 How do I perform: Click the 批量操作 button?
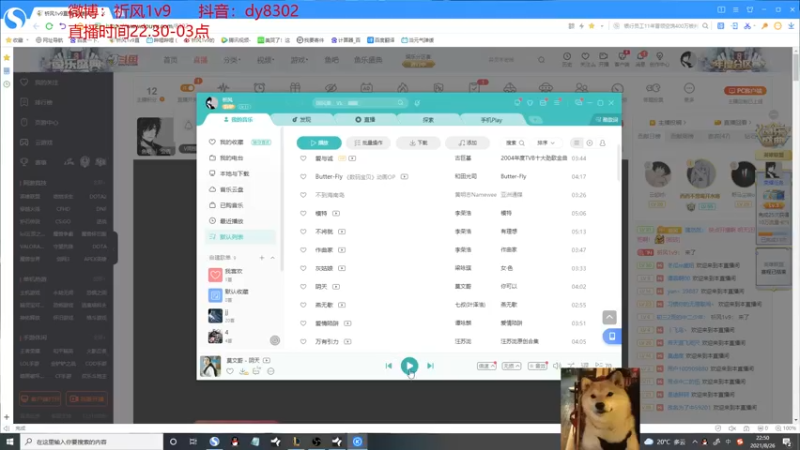pos(368,143)
